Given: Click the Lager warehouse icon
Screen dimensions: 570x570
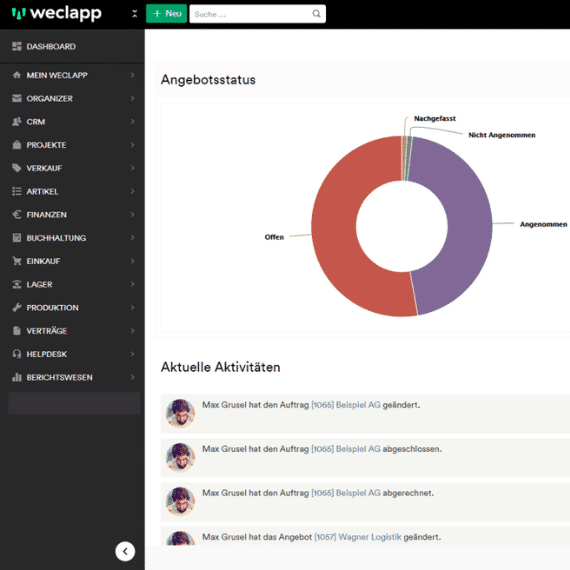Looking at the screenshot, I should tap(17, 284).
